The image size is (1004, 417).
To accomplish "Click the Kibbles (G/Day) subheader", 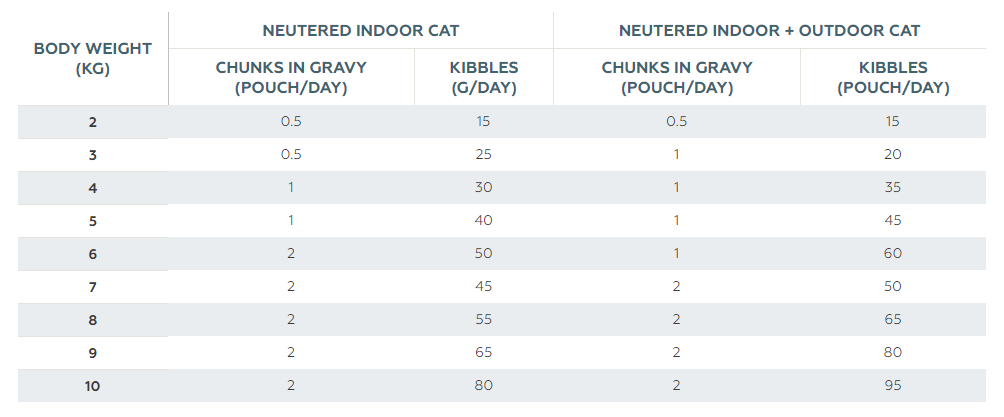I will [483, 77].
